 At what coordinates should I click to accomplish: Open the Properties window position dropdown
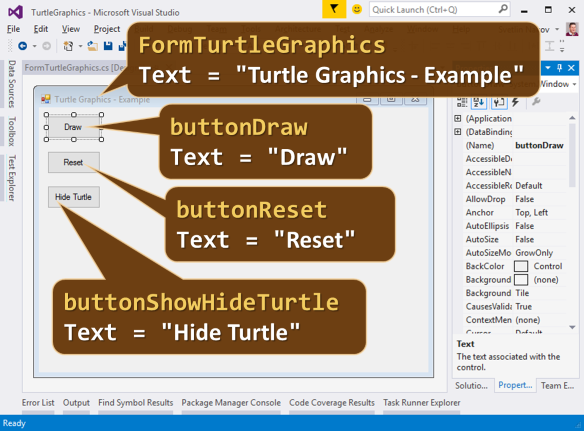pyautogui.click(x=548, y=68)
